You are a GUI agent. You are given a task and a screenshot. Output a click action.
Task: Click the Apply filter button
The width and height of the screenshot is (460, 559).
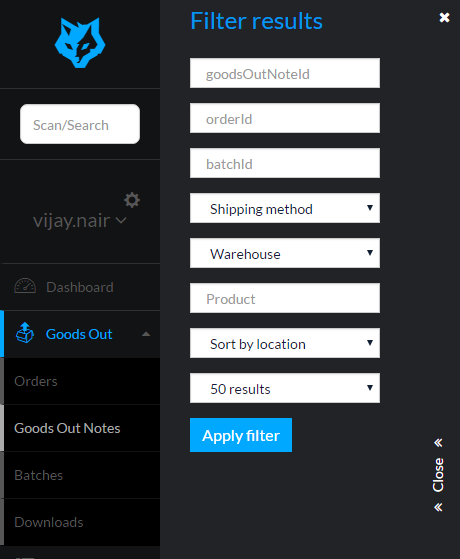pos(241,435)
